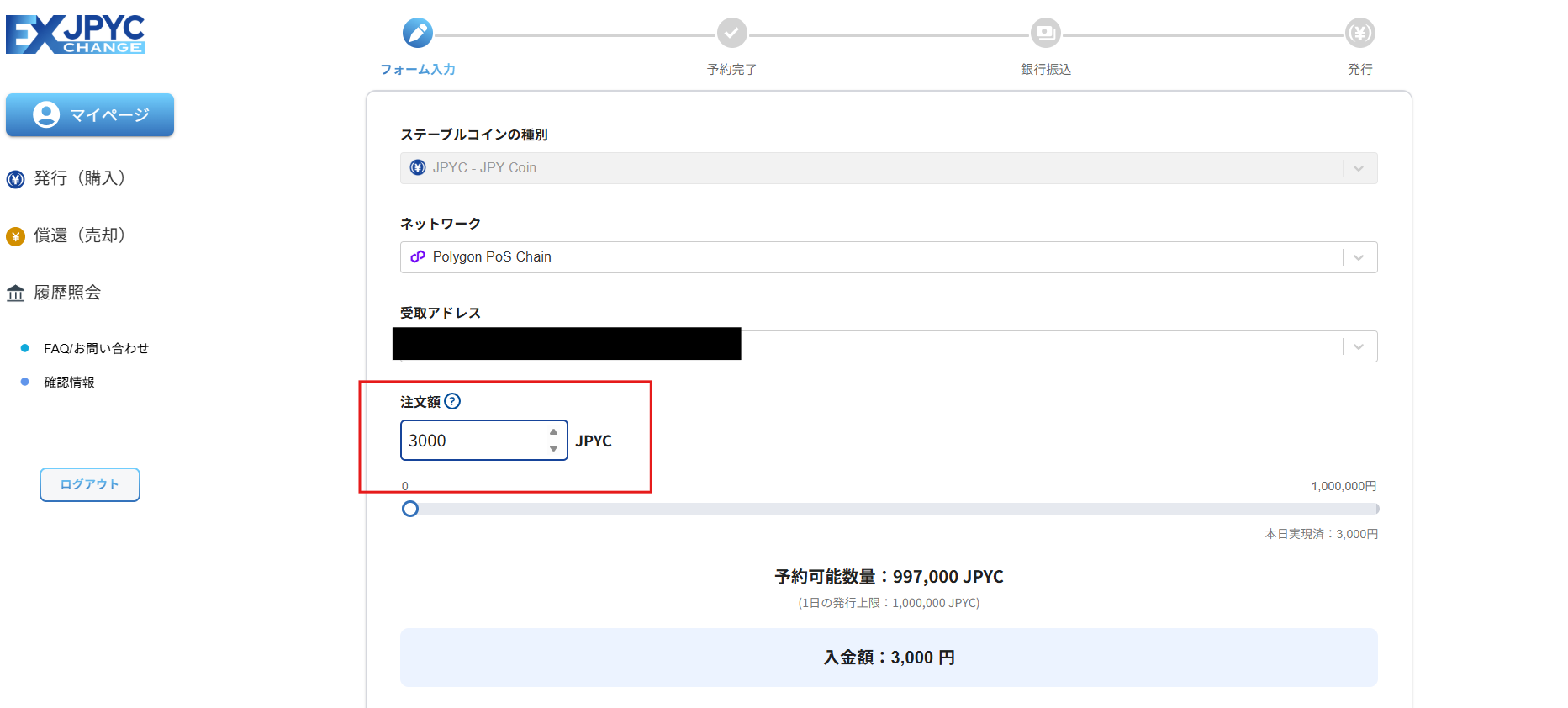
Task: Open the ステーブルコインの種別 dropdown
Action: pos(889,168)
